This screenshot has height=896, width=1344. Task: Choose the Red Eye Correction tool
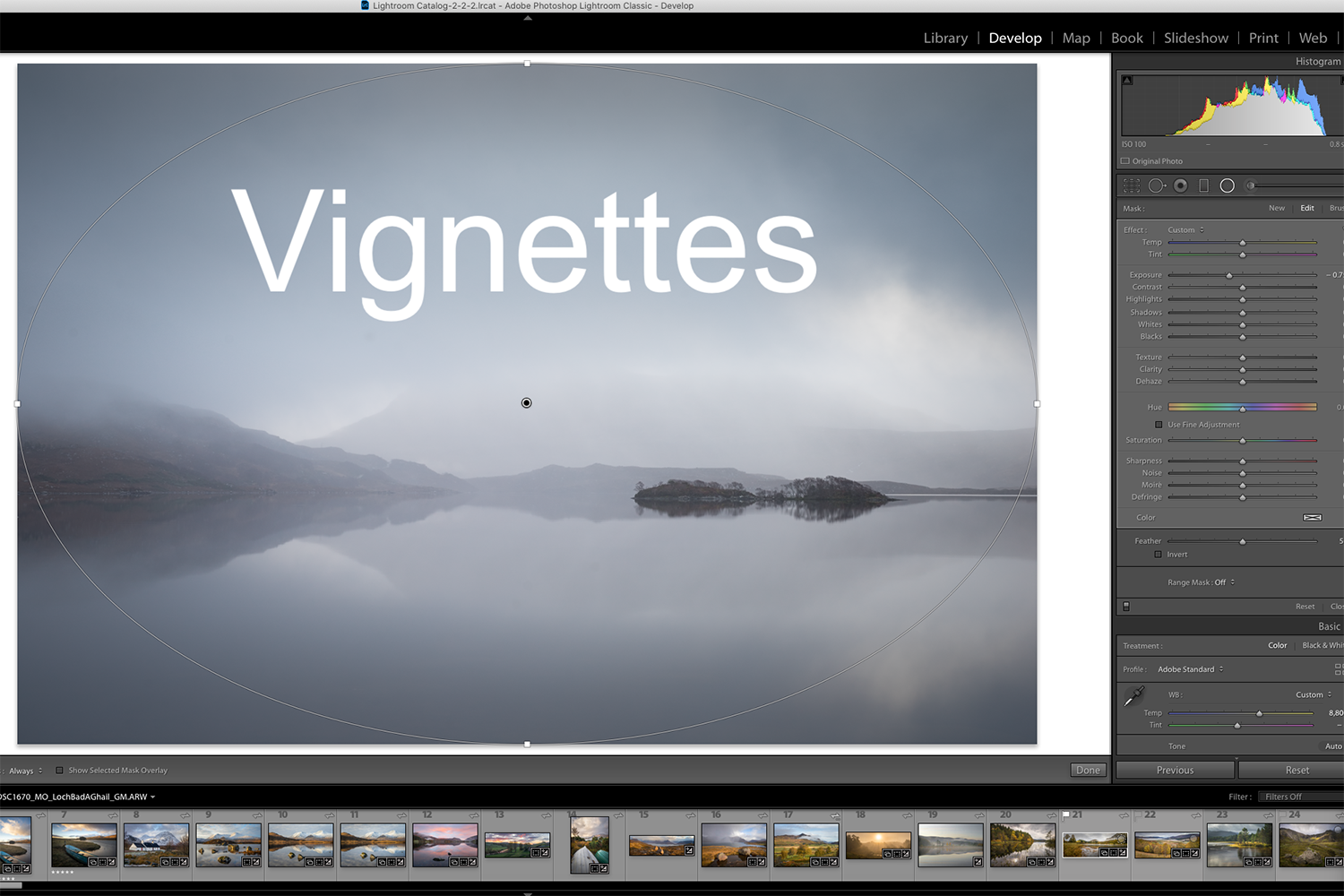click(1181, 185)
